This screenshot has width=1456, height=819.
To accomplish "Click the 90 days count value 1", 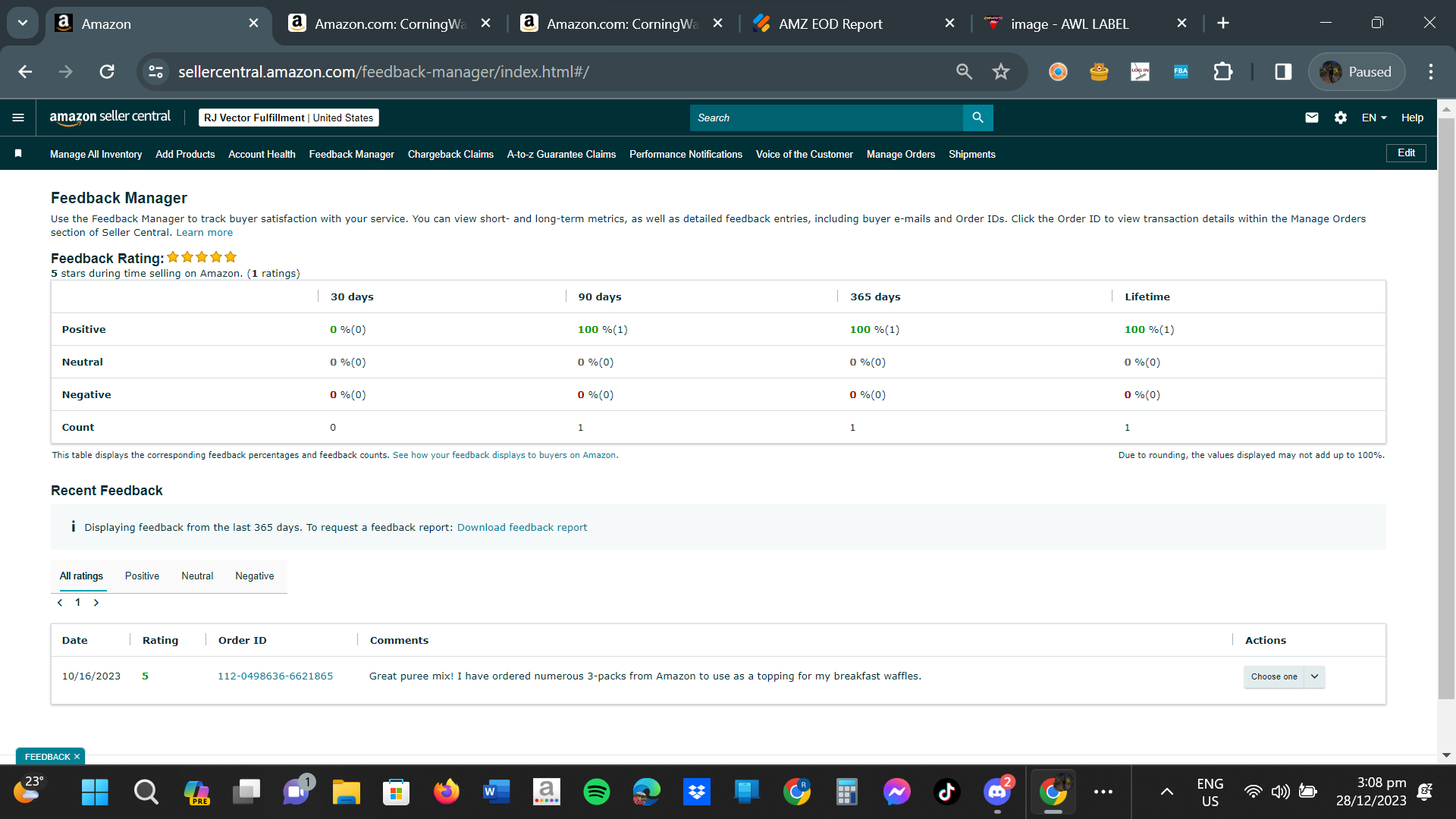I will coord(581,428).
